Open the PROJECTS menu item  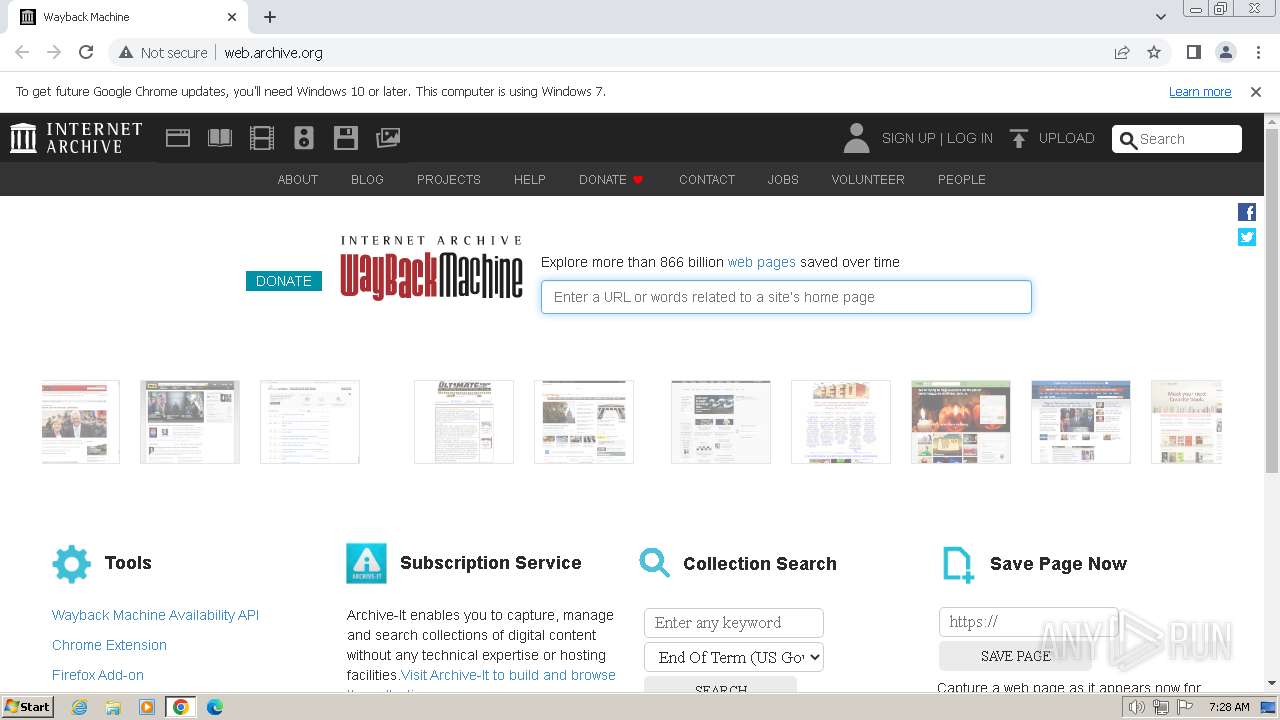click(x=449, y=180)
